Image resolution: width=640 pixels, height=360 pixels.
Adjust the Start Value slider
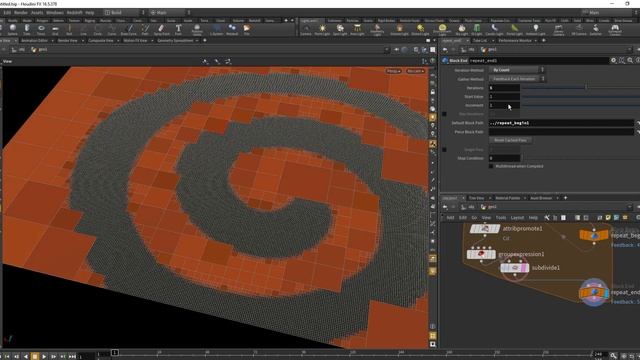click(581, 97)
